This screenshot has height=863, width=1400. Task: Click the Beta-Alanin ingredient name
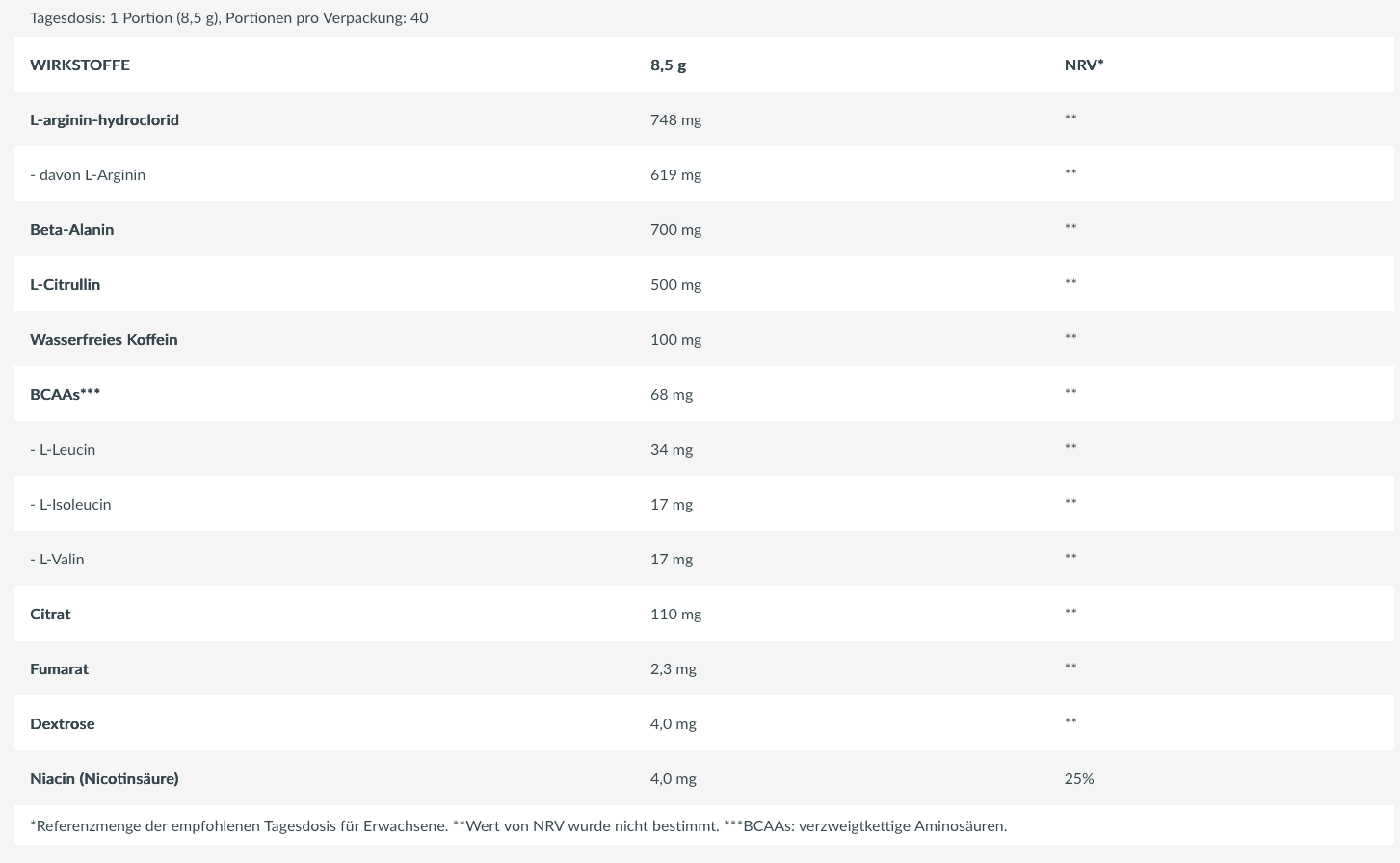72,229
